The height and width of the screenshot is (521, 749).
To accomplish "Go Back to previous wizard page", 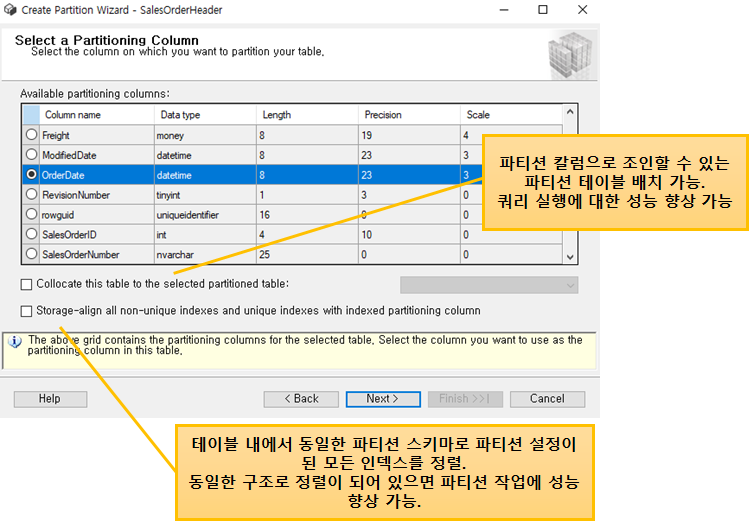I will click(301, 399).
